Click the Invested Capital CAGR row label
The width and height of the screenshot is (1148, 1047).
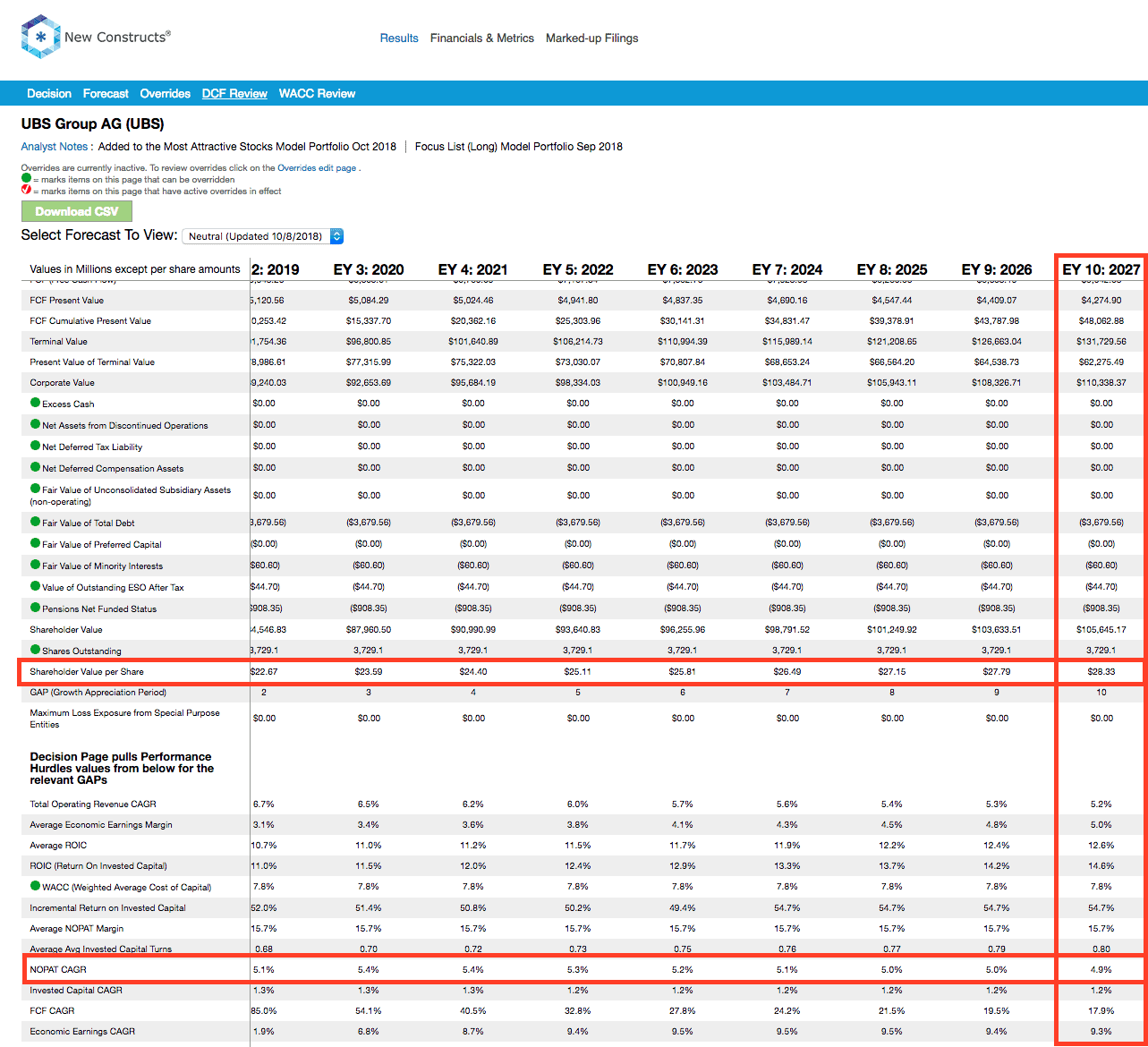tap(76, 990)
